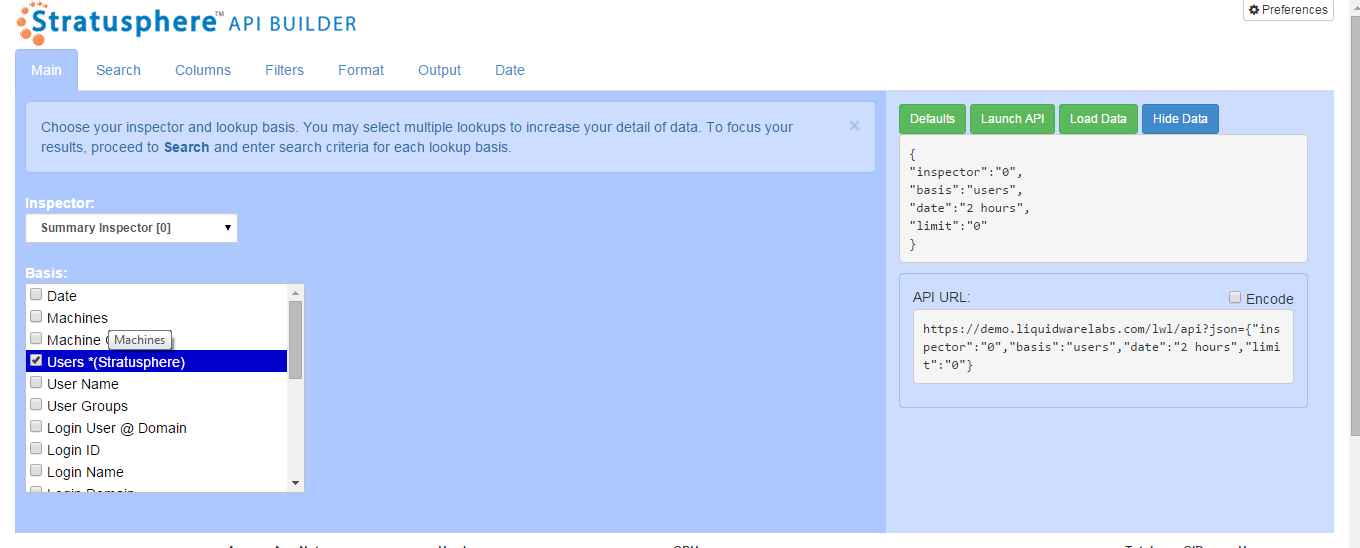Switch to the Main tab
This screenshot has height=548, width=1360.
[46, 70]
